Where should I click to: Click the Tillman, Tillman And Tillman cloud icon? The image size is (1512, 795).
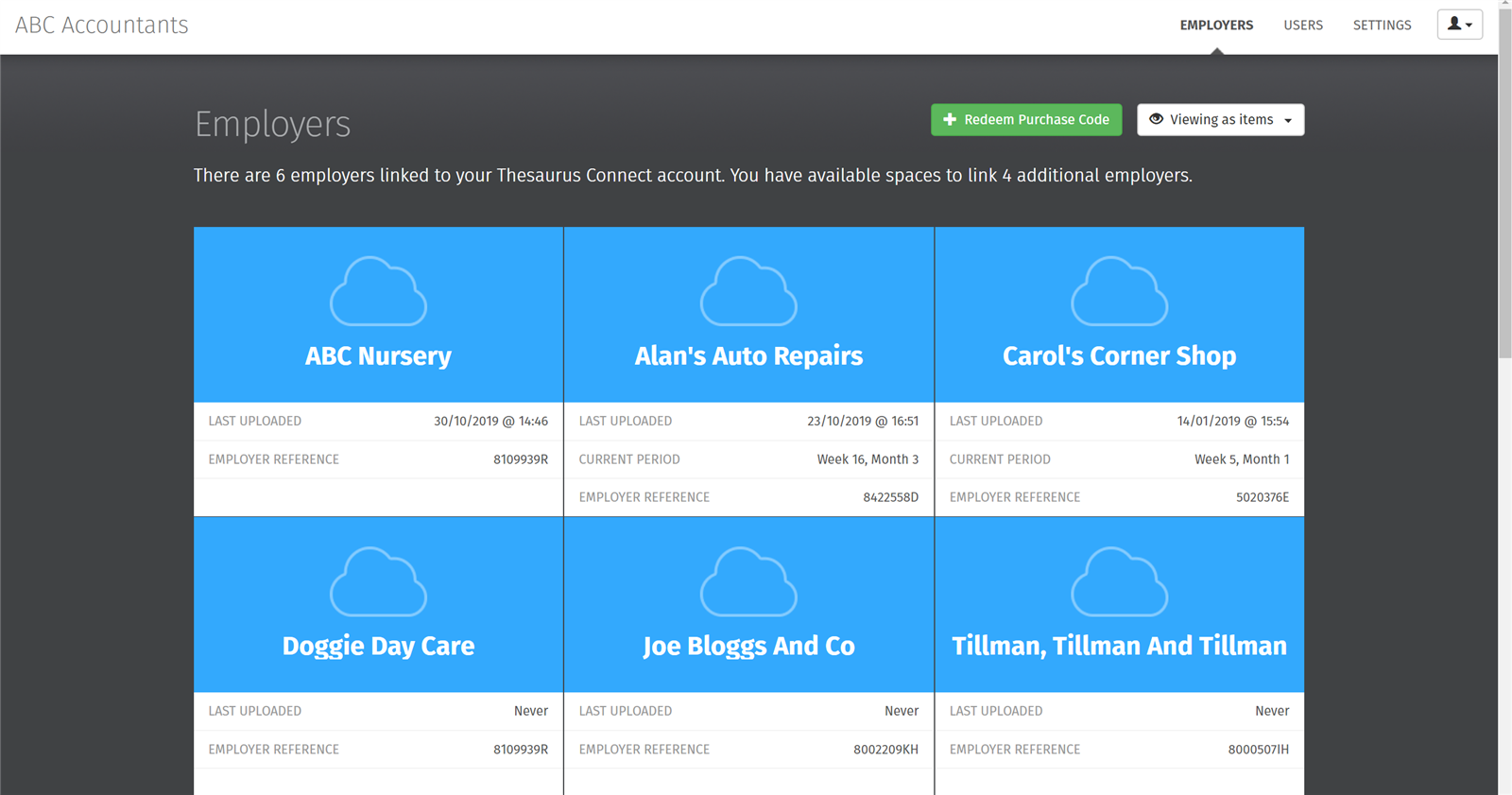tap(1119, 582)
